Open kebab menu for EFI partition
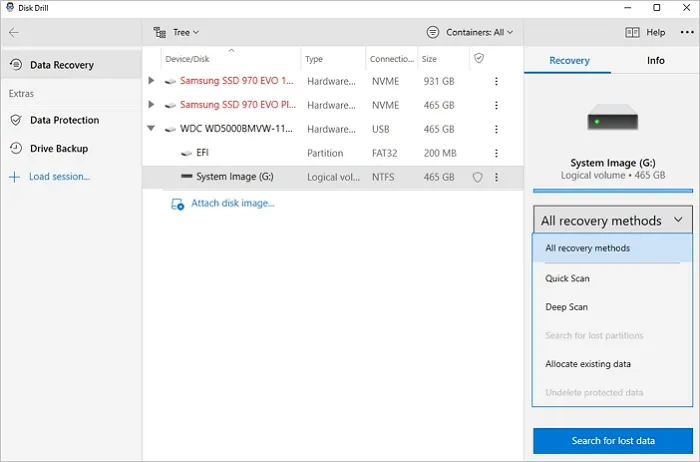 point(497,153)
